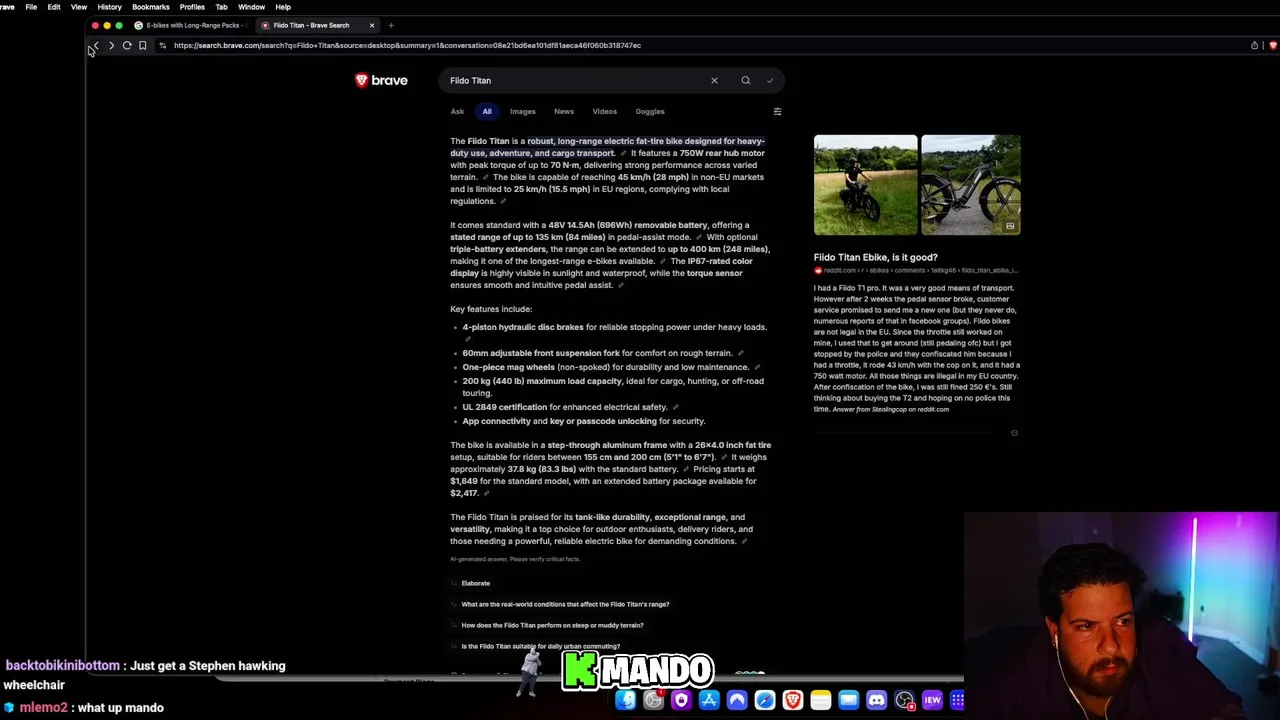Open NordVPN from the Dock

[x=737, y=700]
